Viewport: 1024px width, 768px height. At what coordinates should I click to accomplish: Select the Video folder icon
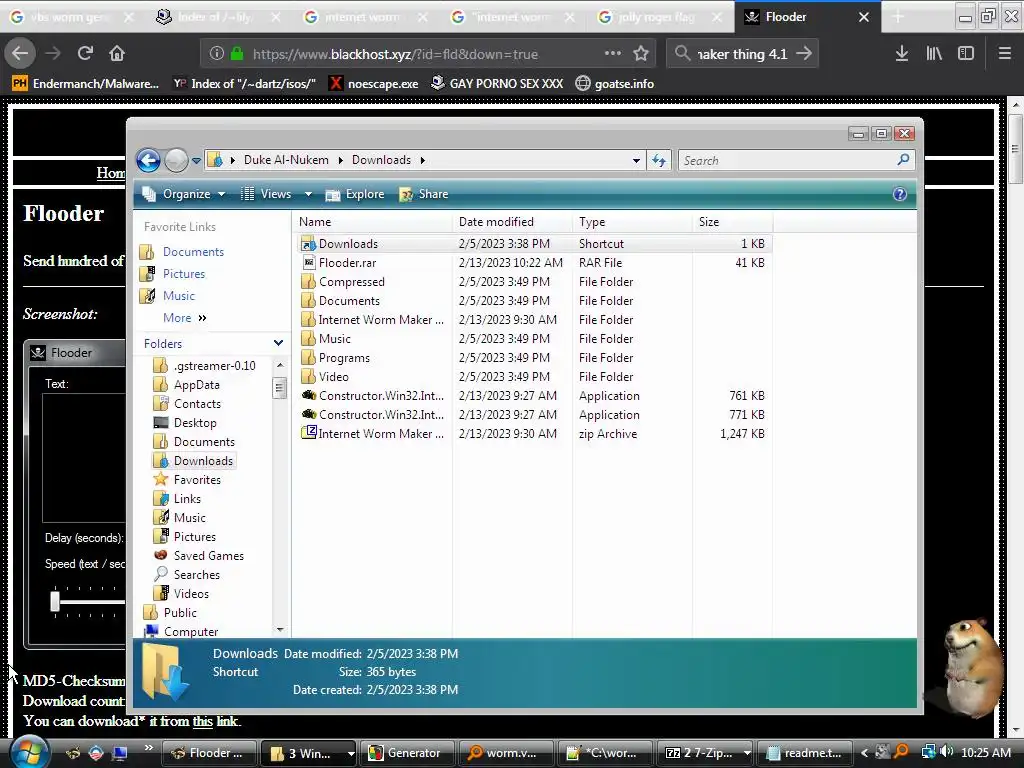point(308,377)
